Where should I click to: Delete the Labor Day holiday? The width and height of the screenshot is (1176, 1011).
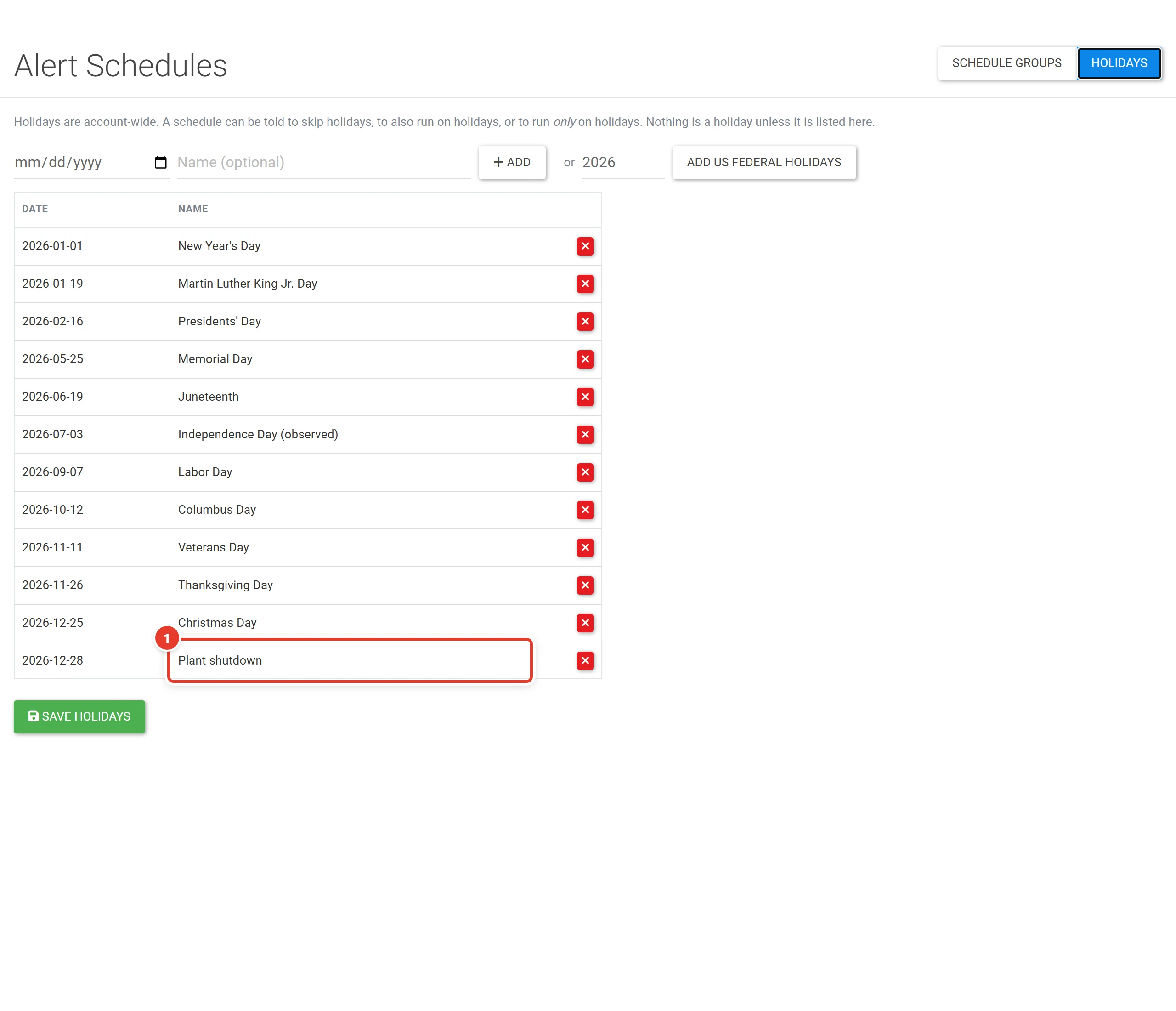[x=585, y=472]
